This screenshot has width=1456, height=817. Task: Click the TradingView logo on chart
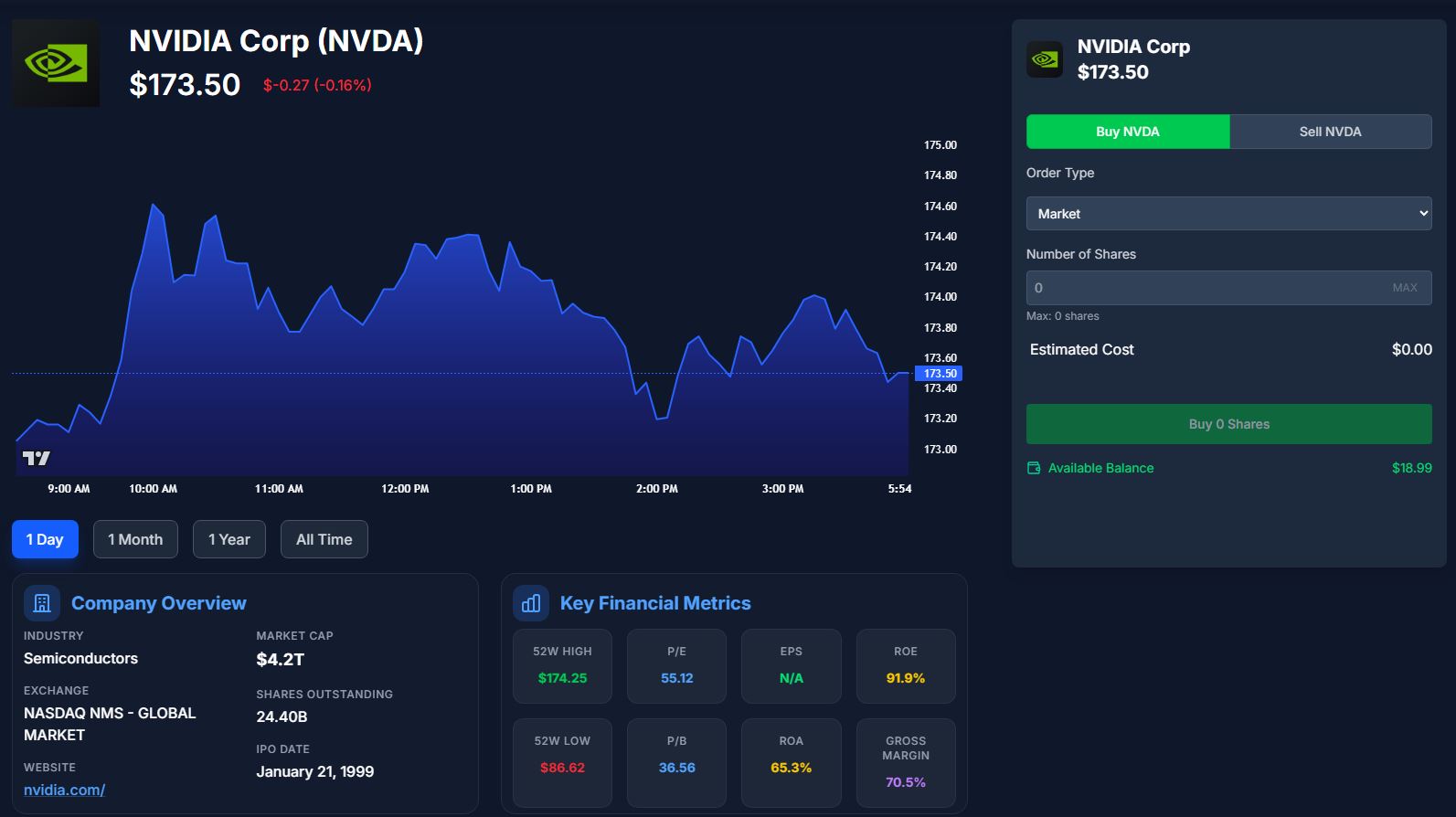[x=37, y=458]
